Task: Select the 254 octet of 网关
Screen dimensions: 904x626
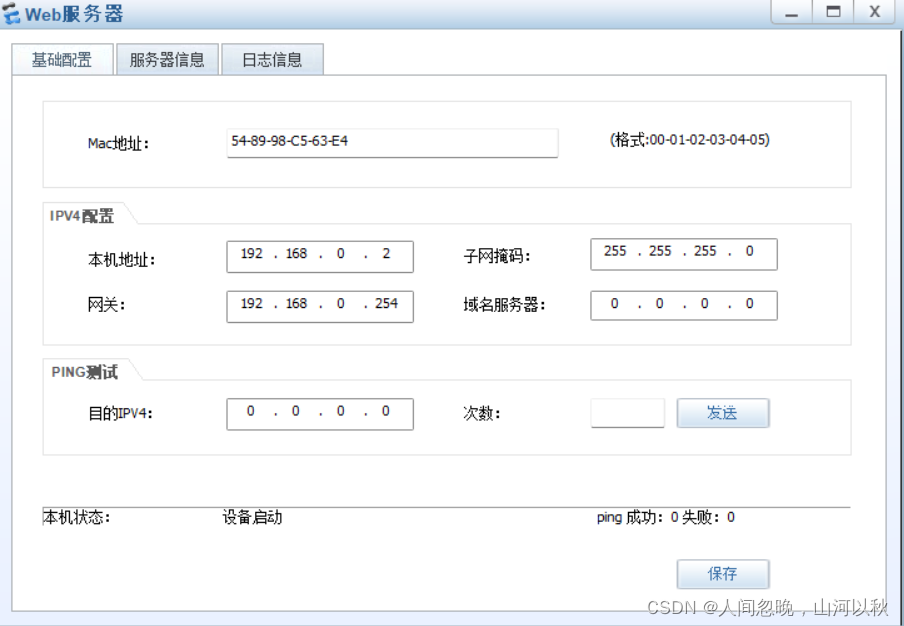Action: pos(386,304)
